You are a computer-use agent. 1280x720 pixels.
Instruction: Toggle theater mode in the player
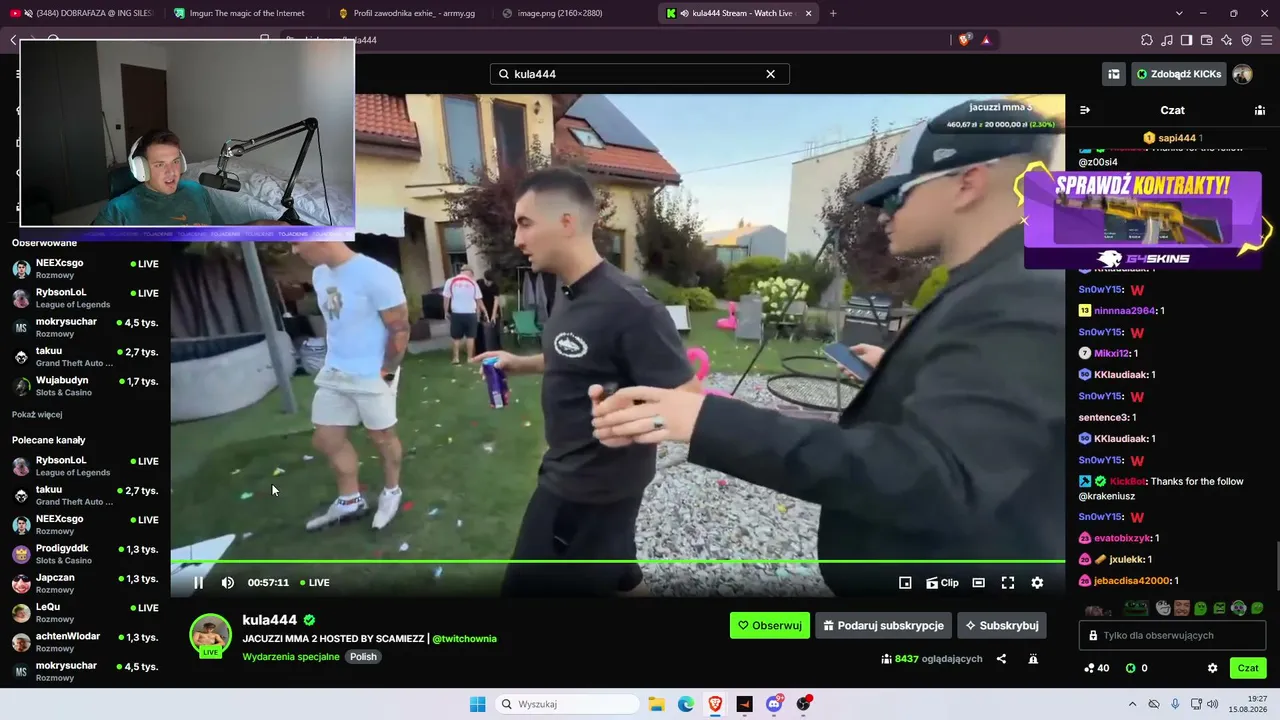(979, 583)
